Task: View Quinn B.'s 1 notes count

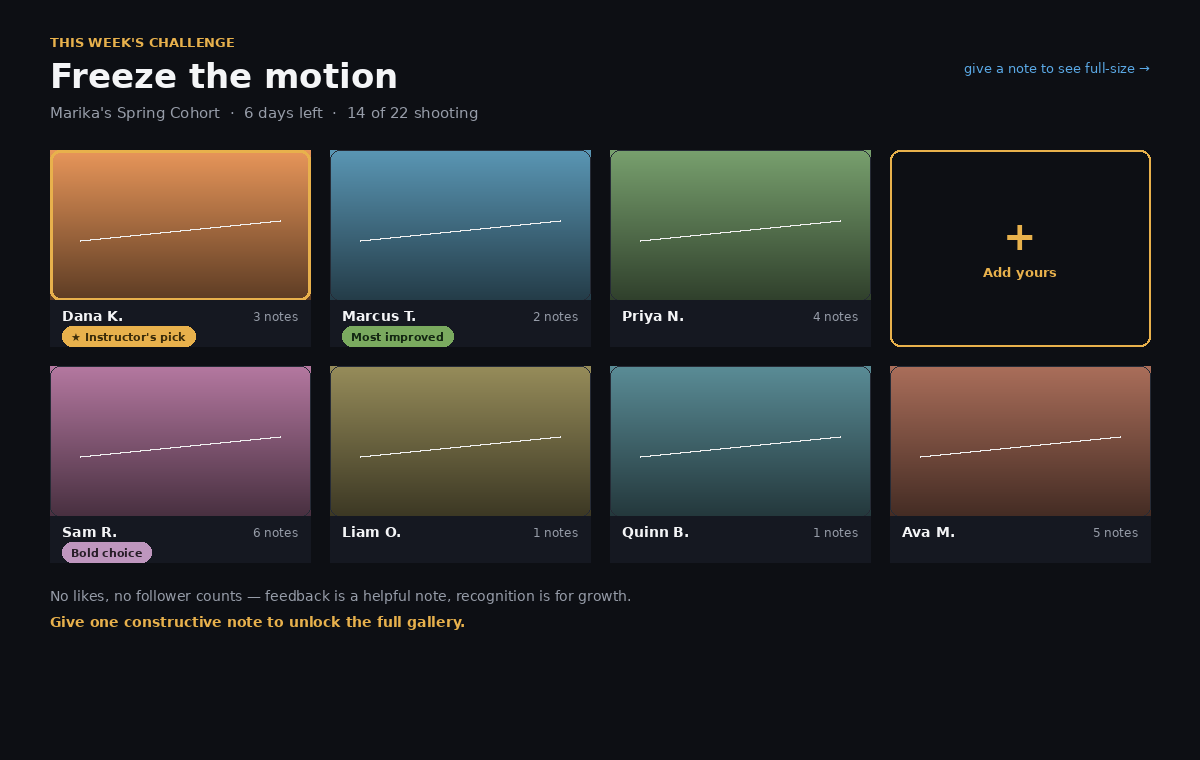Action: (x=835, y=533)
